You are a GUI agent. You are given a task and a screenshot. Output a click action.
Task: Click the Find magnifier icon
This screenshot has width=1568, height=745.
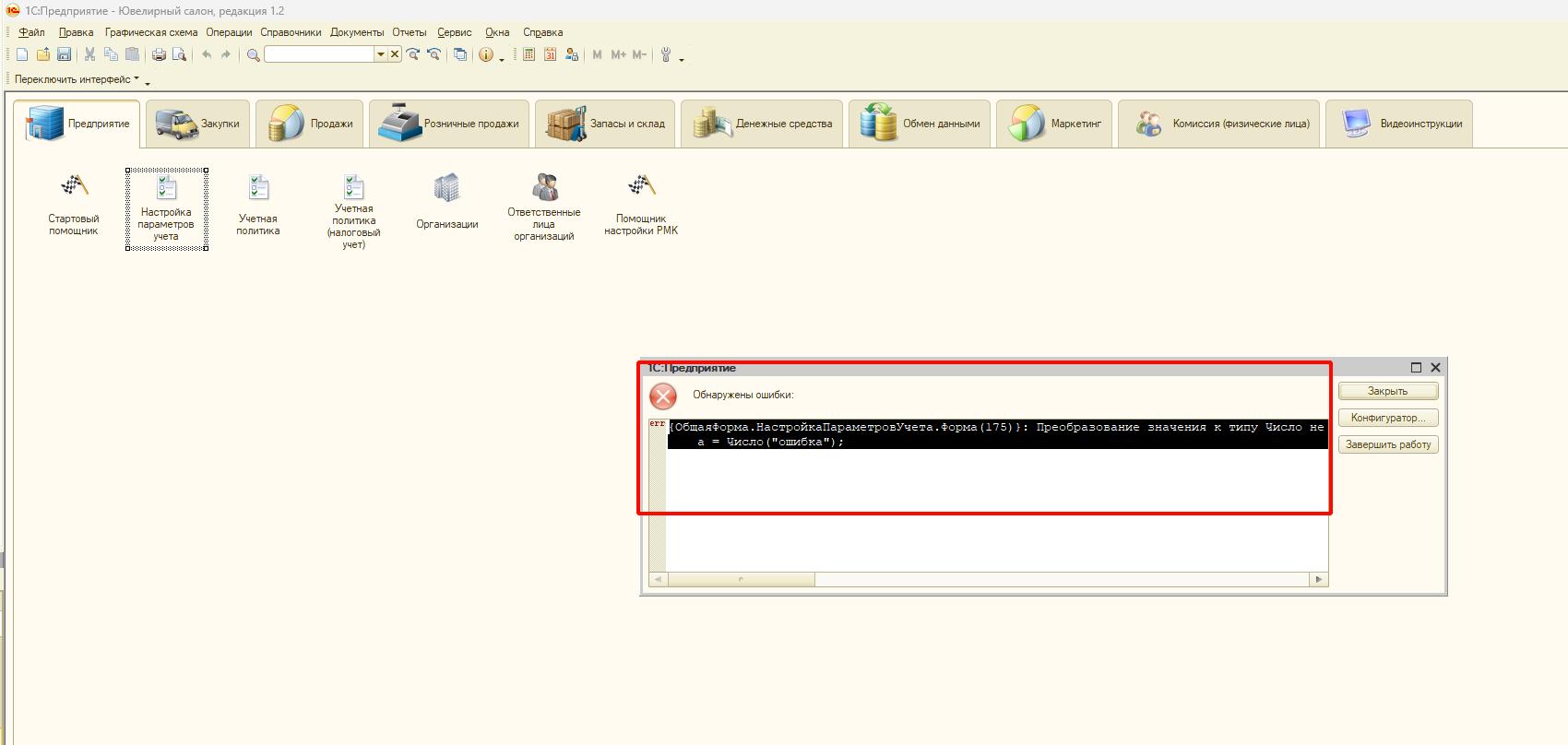pos(253,54)
